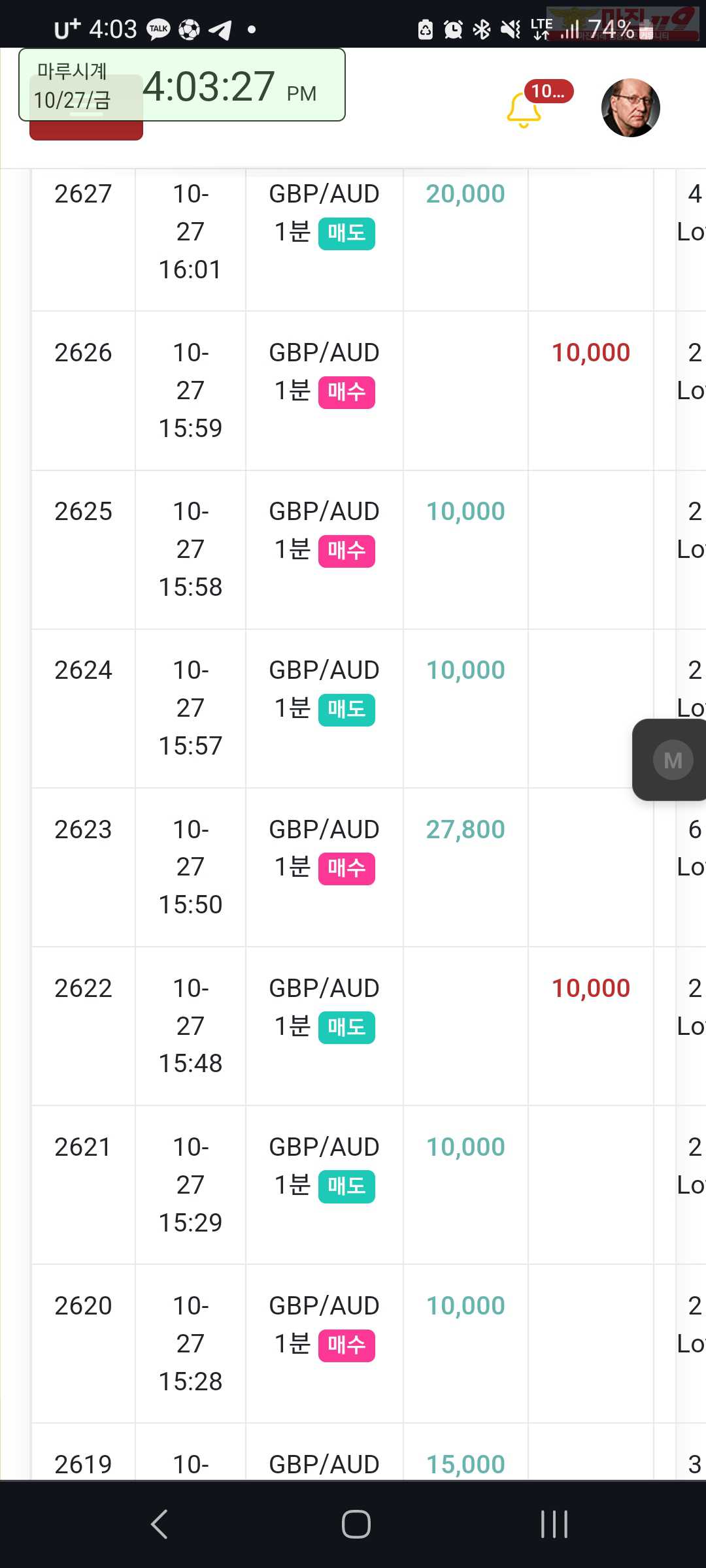The width and height of the screenshot is (706, 1568).
Task: Select the 27,800 profit amount
Action: (465, 830)
